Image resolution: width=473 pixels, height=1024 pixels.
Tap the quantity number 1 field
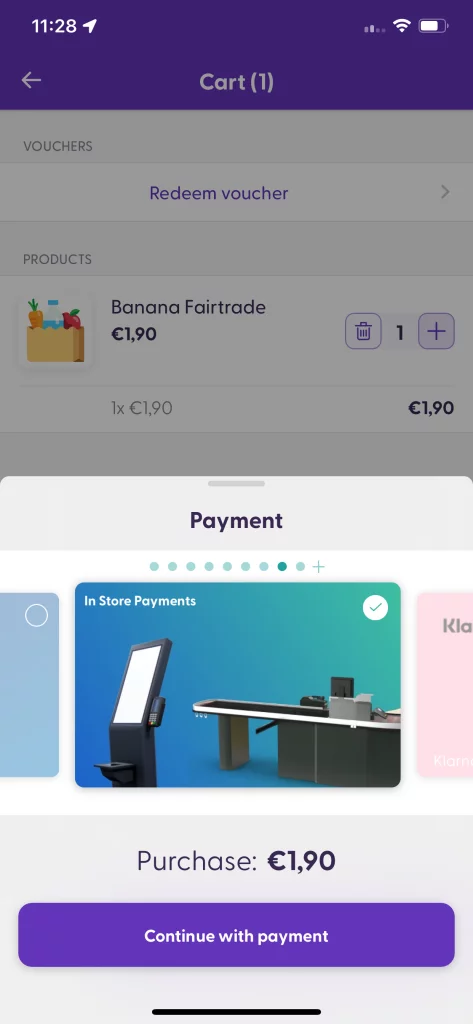[400, 332]
